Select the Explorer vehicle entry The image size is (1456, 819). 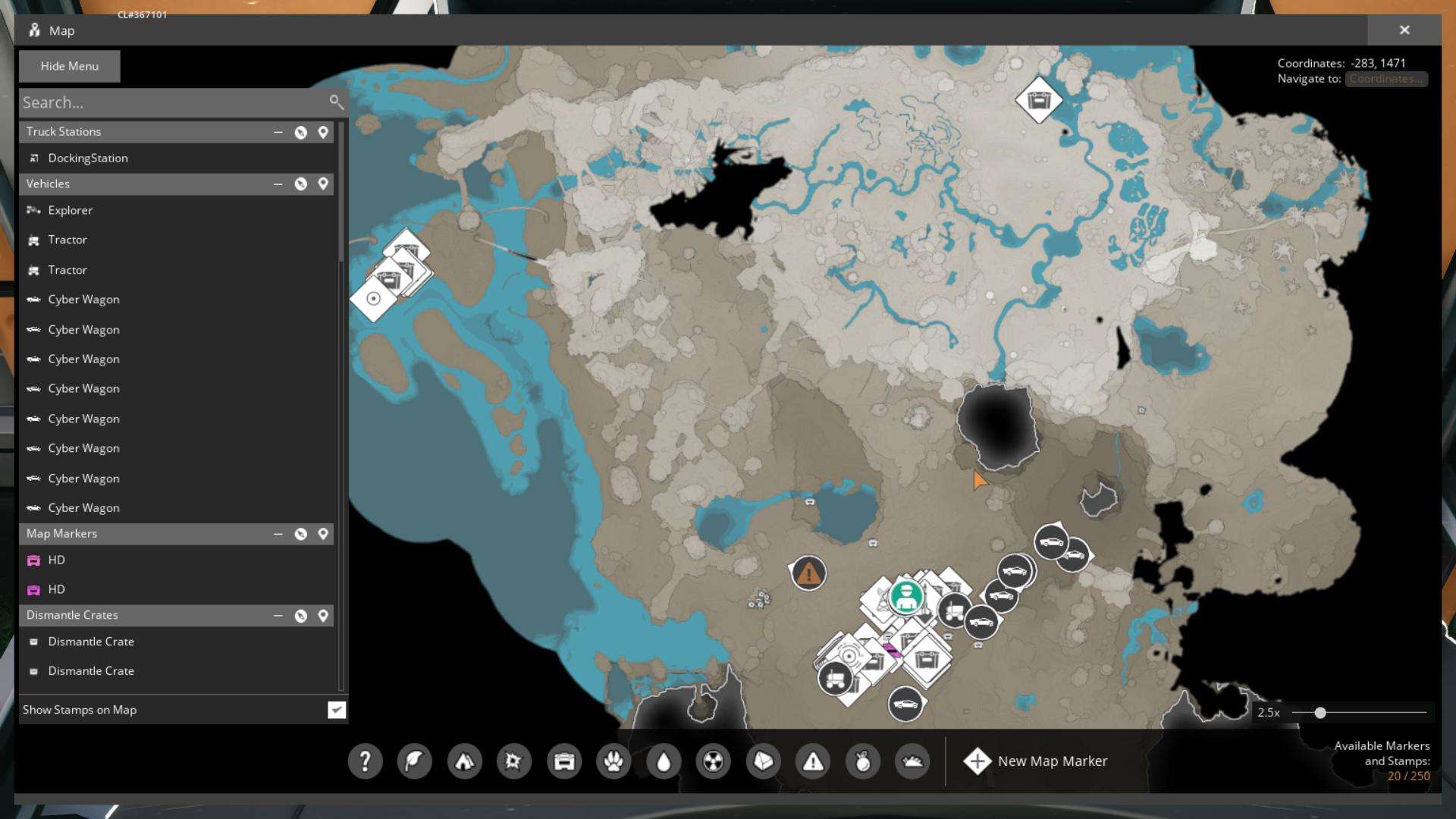tap(177, 210)
